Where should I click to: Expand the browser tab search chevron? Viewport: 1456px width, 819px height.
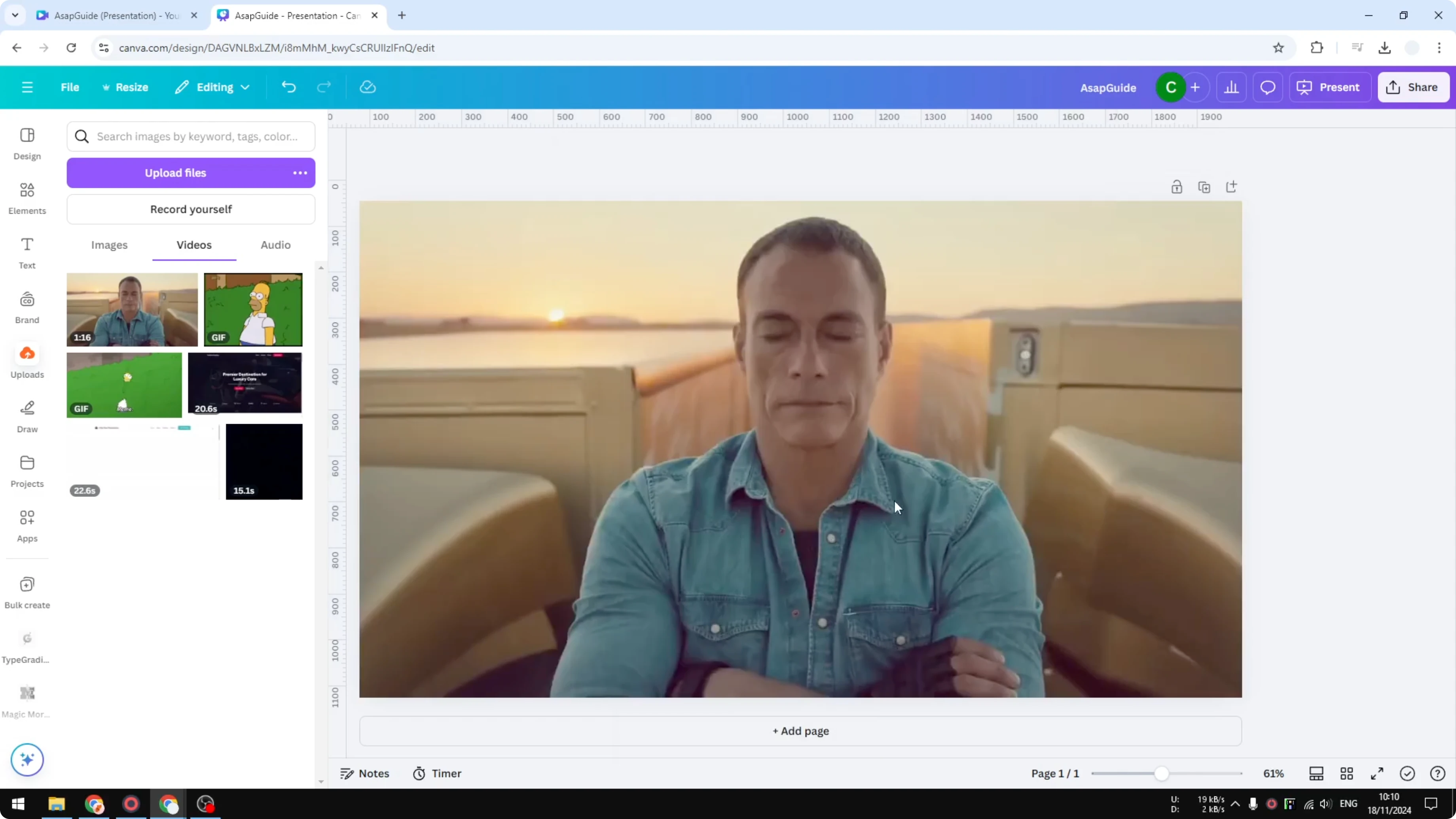click(15, 15)
